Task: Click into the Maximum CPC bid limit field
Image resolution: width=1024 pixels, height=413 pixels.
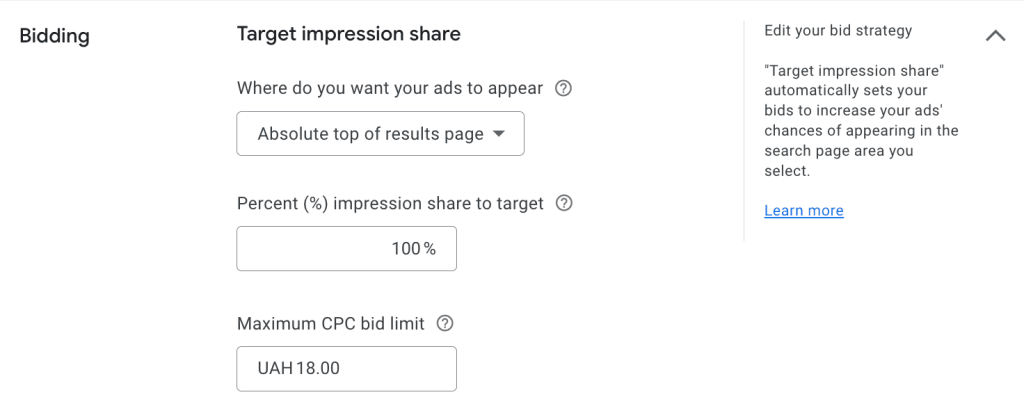Action: coord(346,368)
